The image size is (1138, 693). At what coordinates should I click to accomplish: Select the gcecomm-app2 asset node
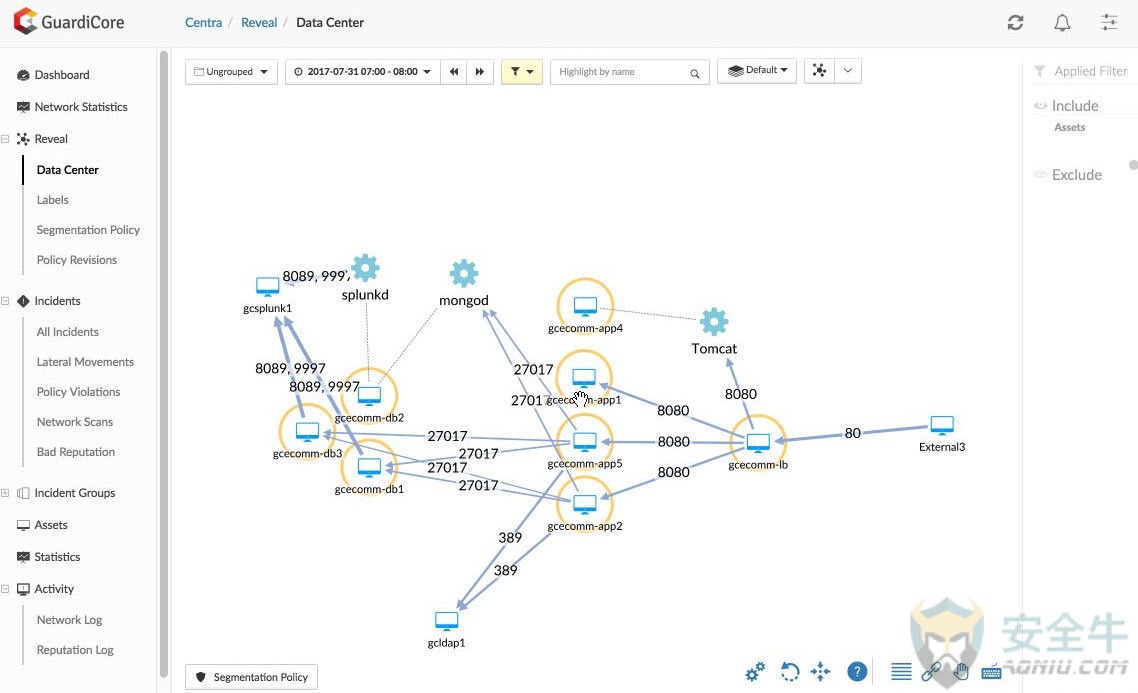(585, 504)
